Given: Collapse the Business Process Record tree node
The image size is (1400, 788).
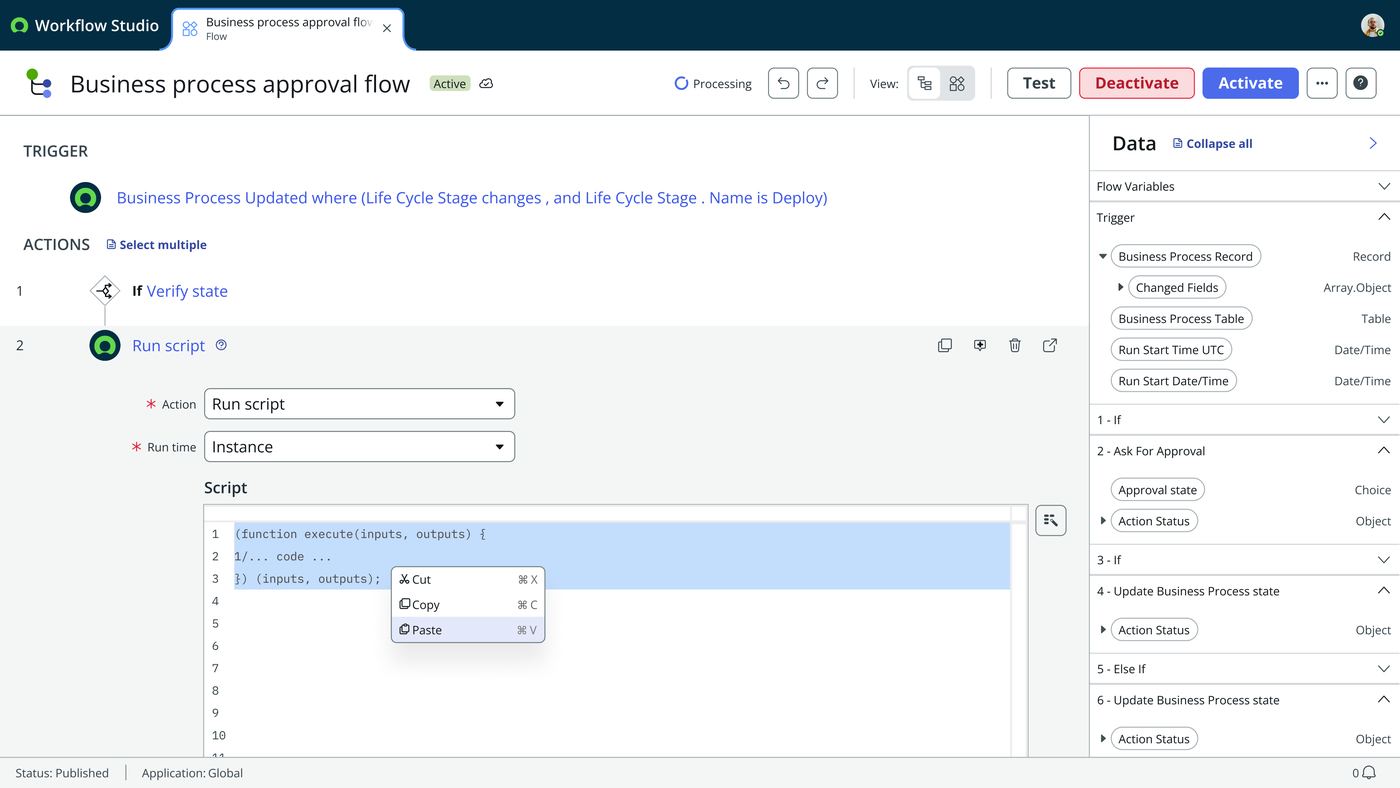Looking at the screenshot, I should [1103, 257].
